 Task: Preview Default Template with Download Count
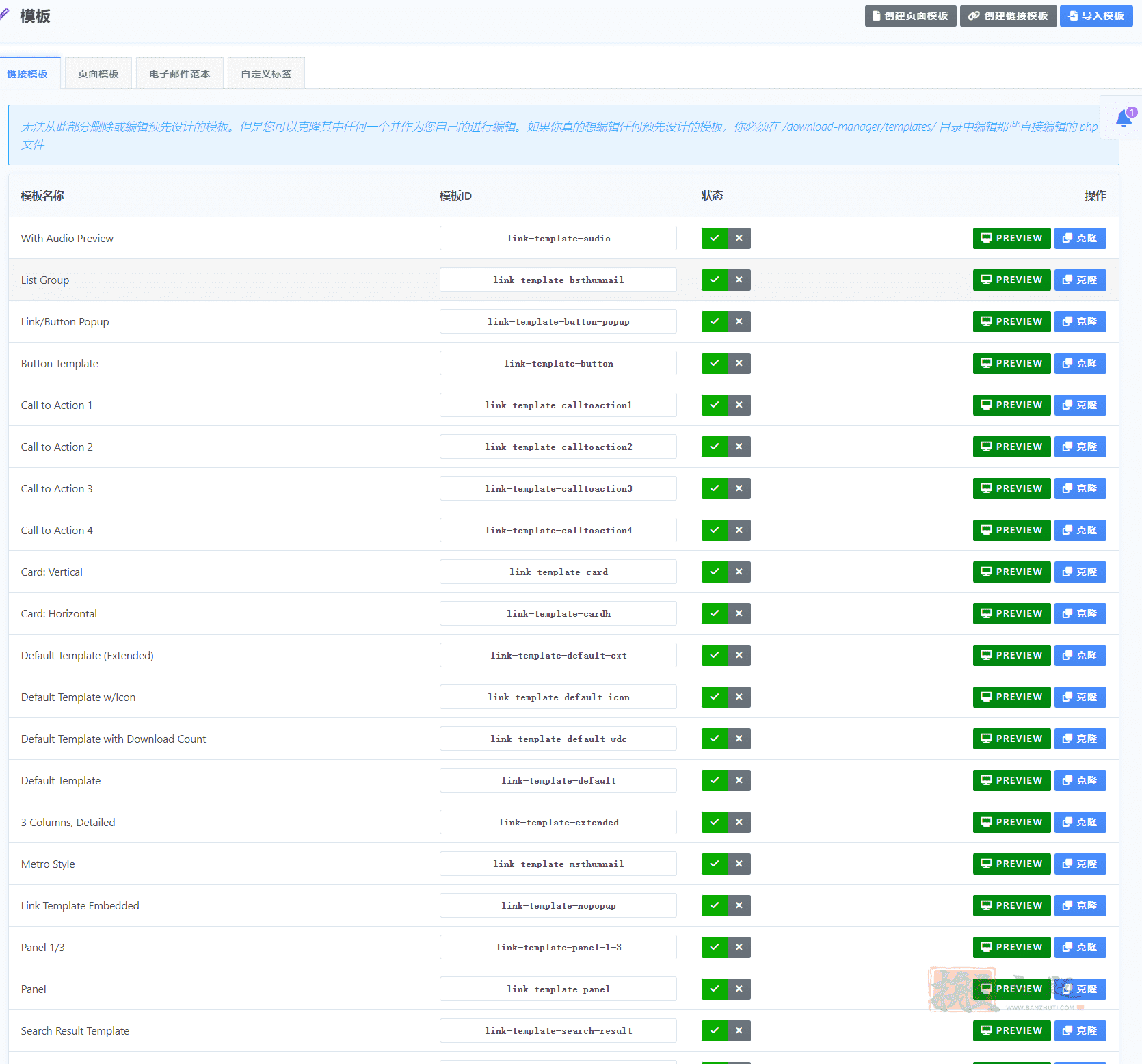click(x=1011, y=739)
